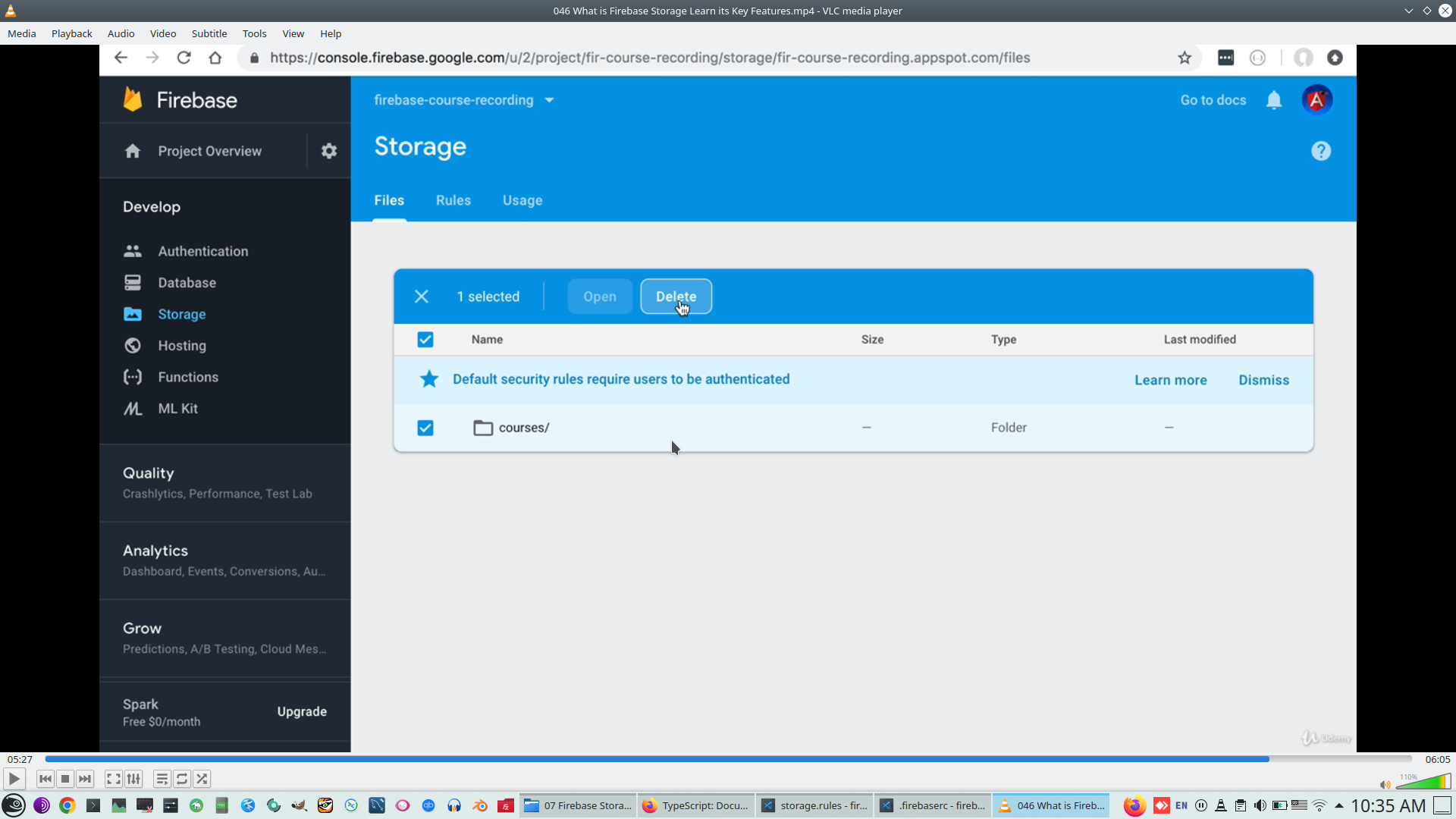This screenshot has height=819, width=1456.
Task: Open the Functions section
Action: [190, 377]
